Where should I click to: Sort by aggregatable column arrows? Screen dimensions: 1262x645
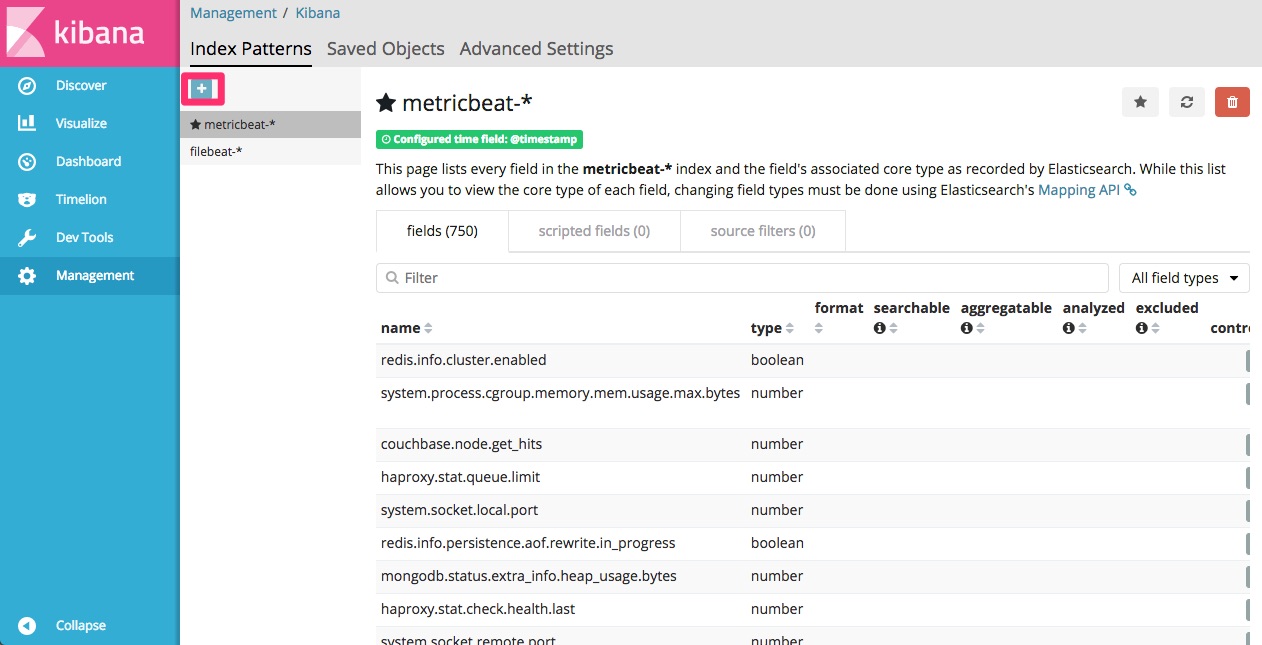point(980,328)
